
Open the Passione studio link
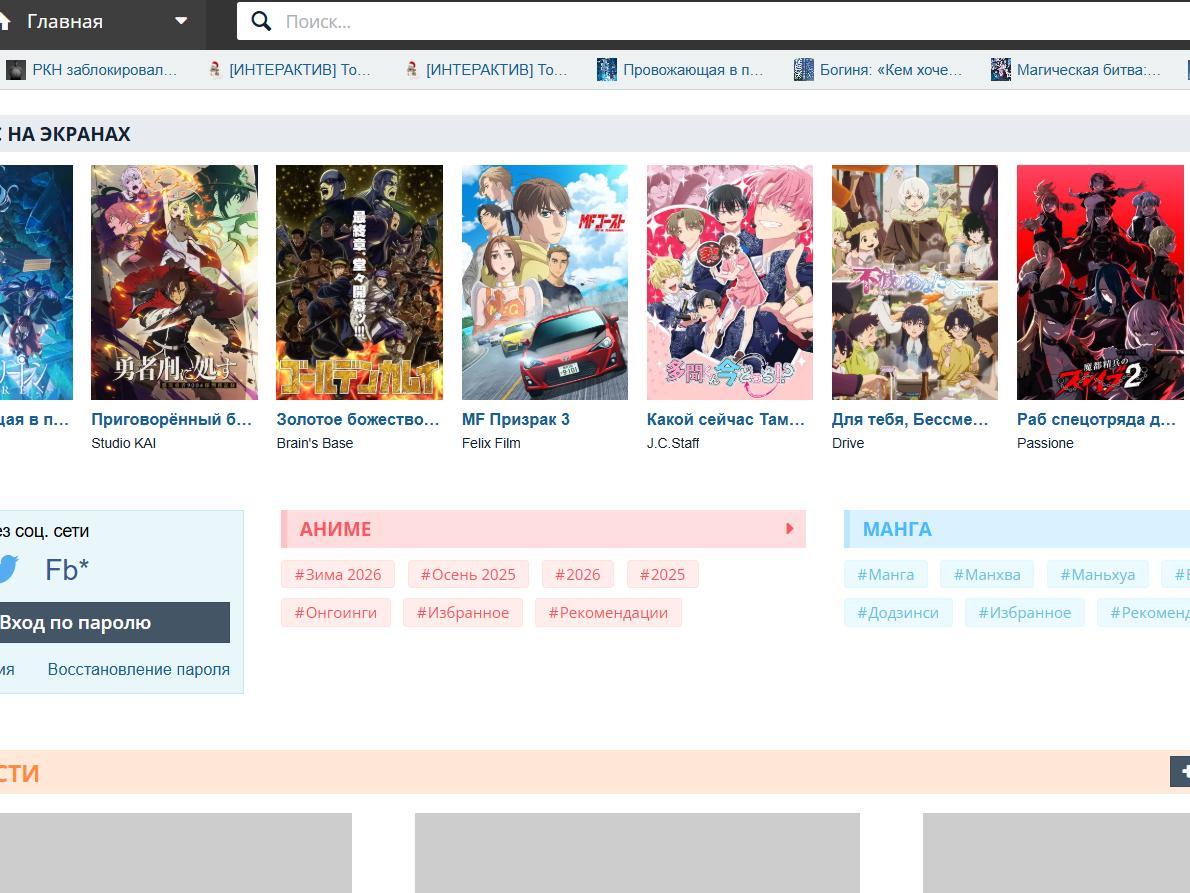1045,443
